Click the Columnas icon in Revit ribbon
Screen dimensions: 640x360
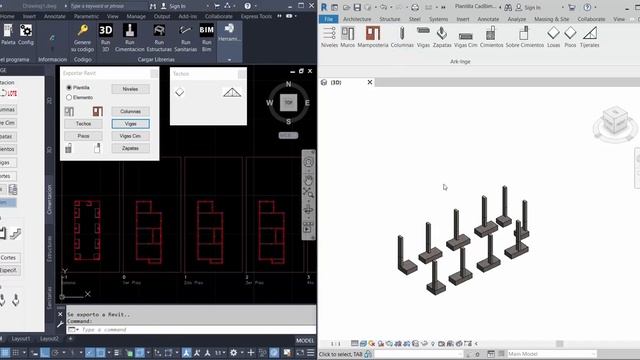pos(402,33)
